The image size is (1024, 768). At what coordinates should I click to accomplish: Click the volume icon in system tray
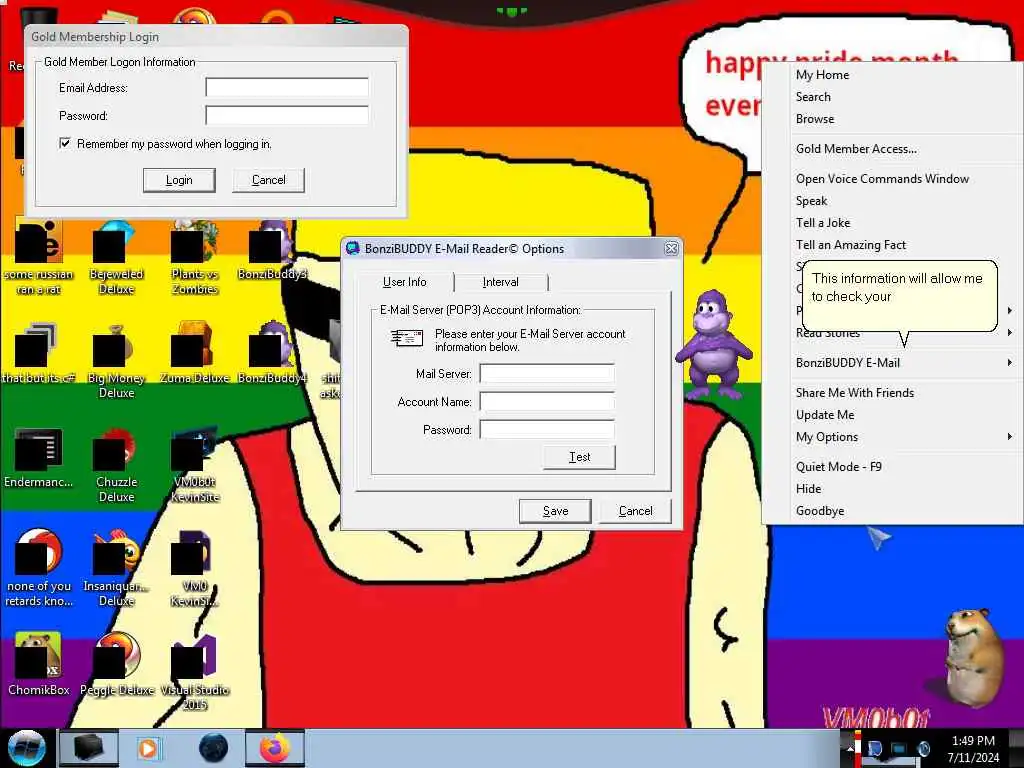click(x=923, y=748)
